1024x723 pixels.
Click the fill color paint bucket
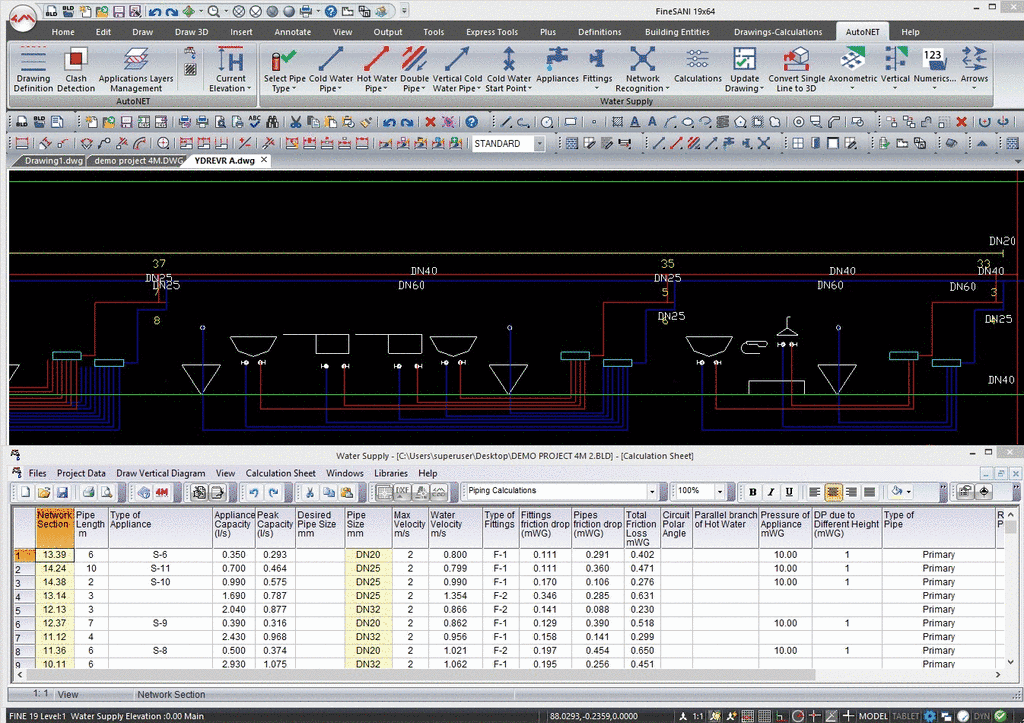(897, 492)
